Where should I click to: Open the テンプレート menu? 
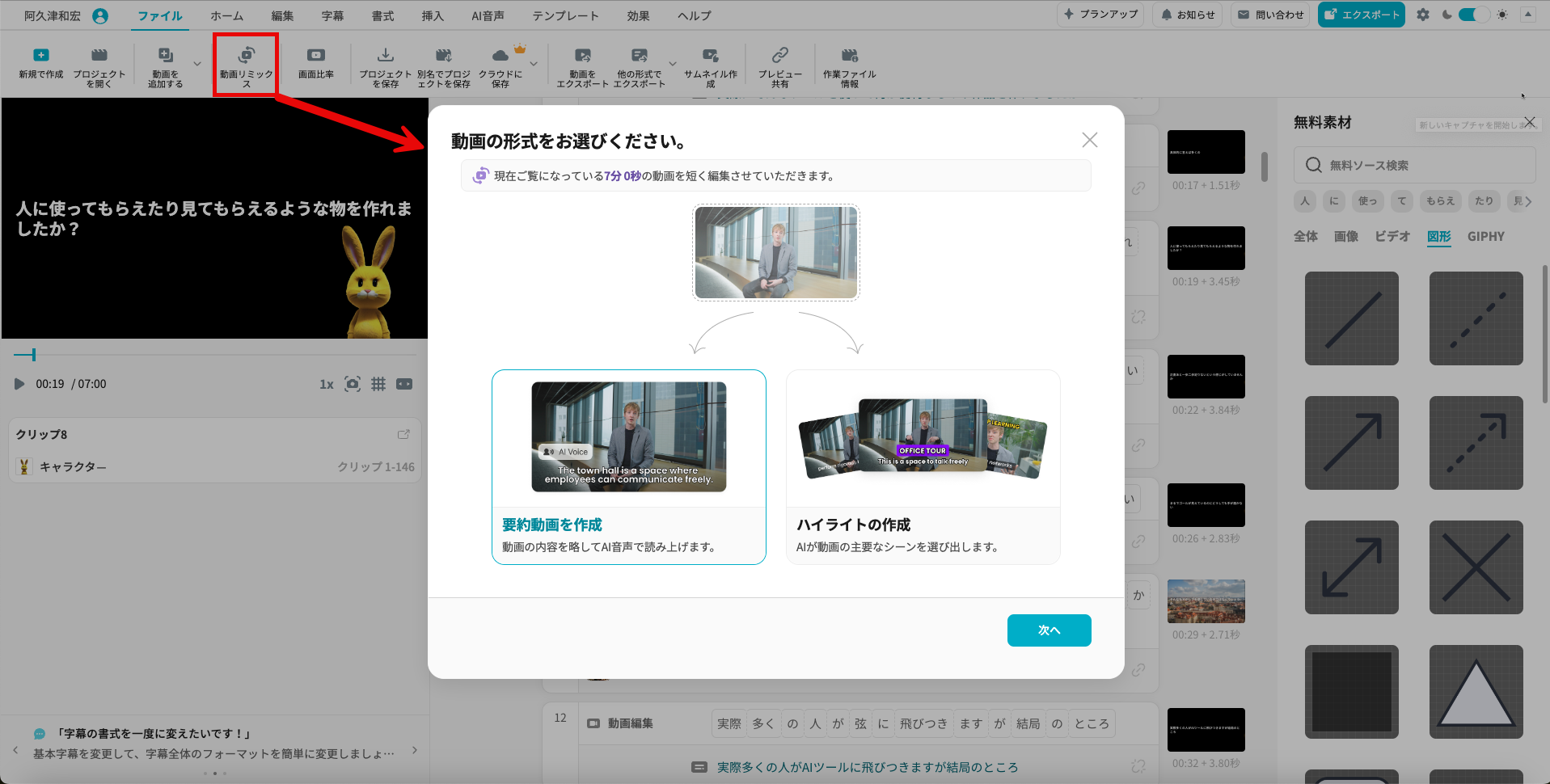566,15
